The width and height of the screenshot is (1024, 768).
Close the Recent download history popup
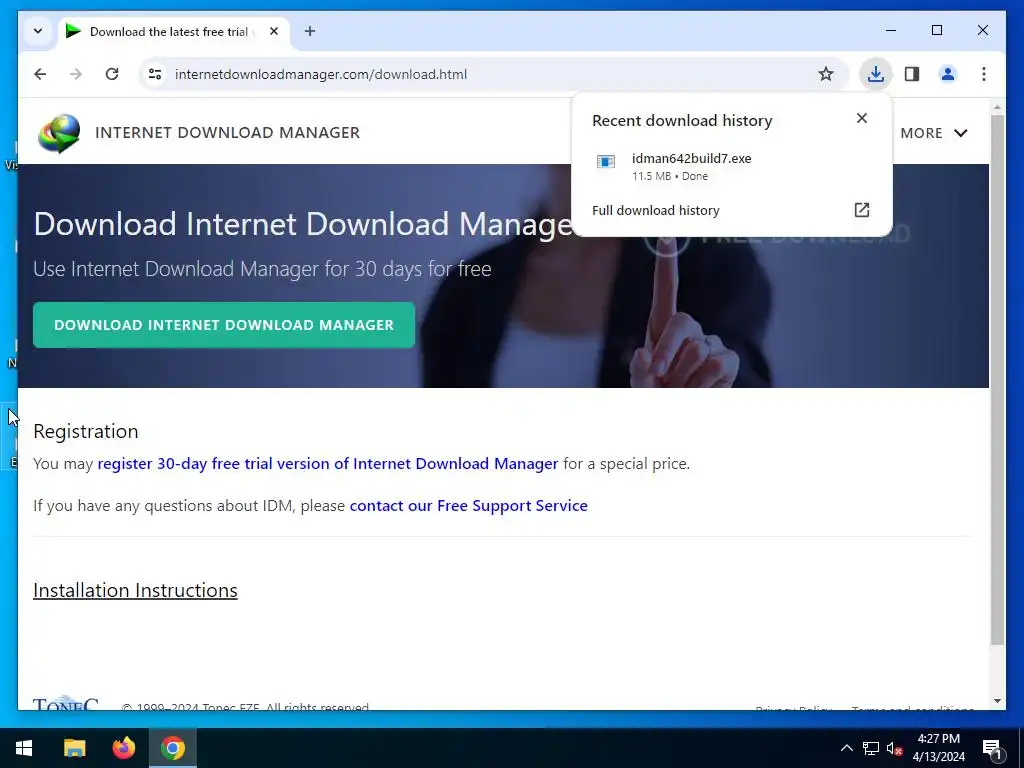tap(862, 118)
